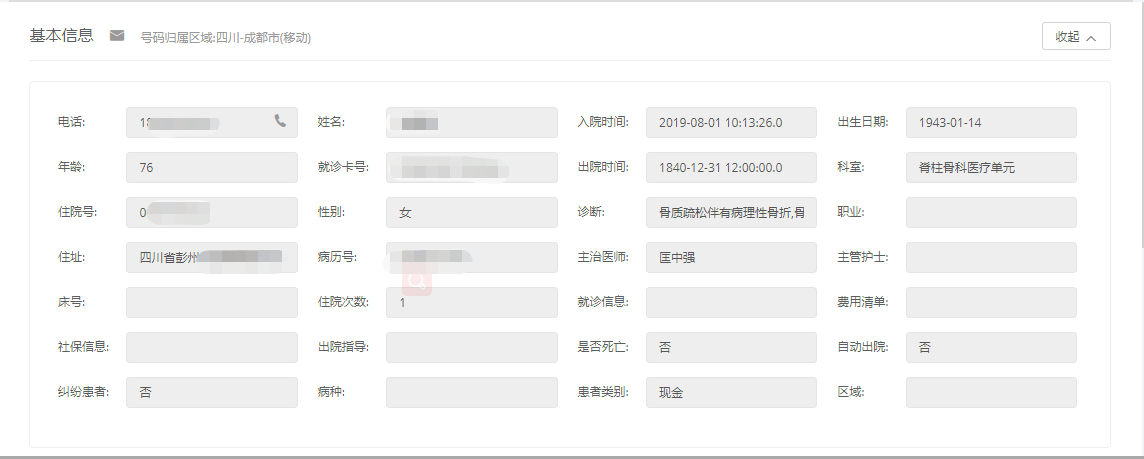Click the 纠纷患者 field showing 否
The width and height of the screenshot is (1144, 459).
pos(212,393)
